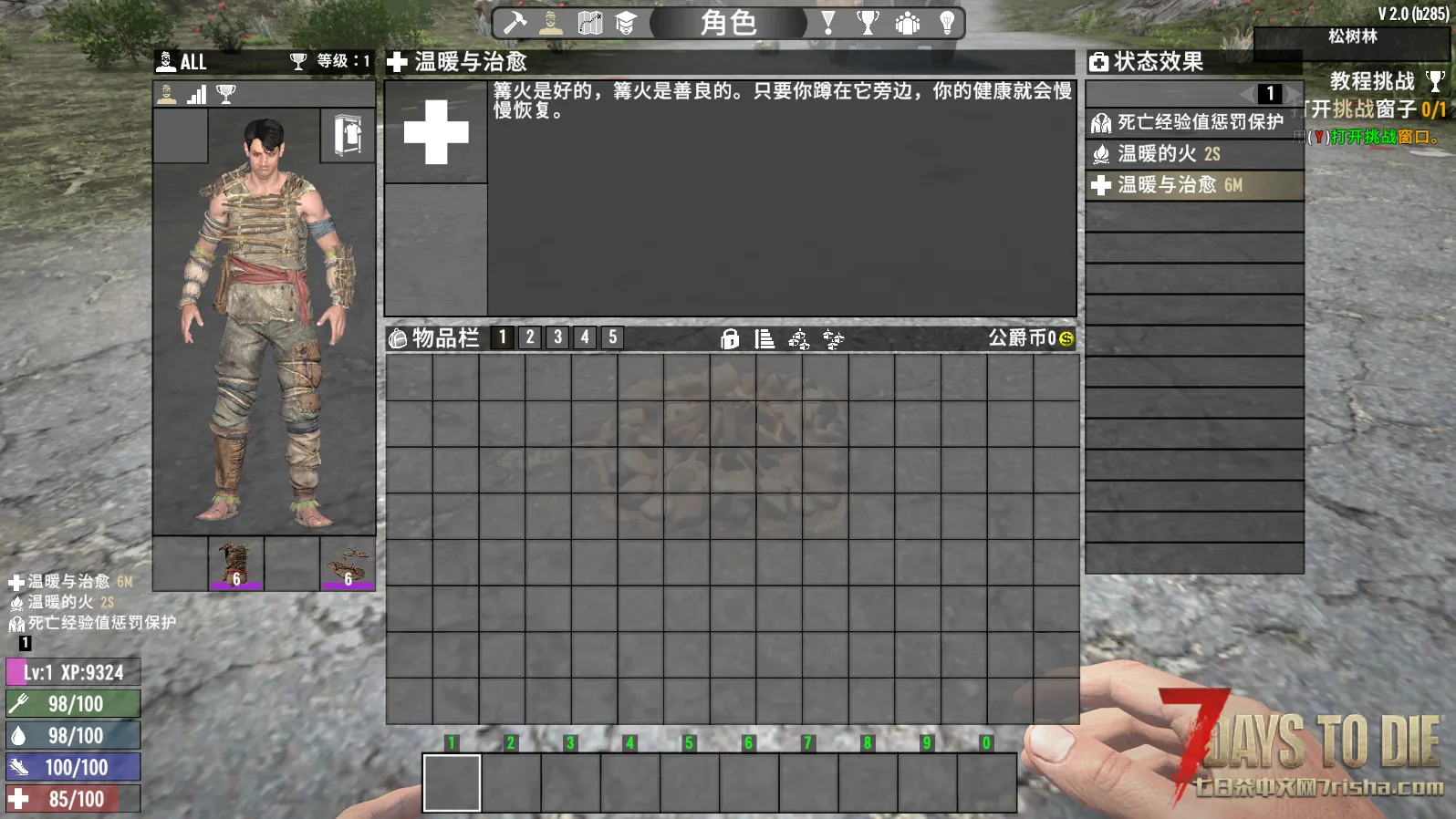Click the 松树林 biome label
The height and width of the screenshot is (819, 1456).
[x=1353, y=36]
